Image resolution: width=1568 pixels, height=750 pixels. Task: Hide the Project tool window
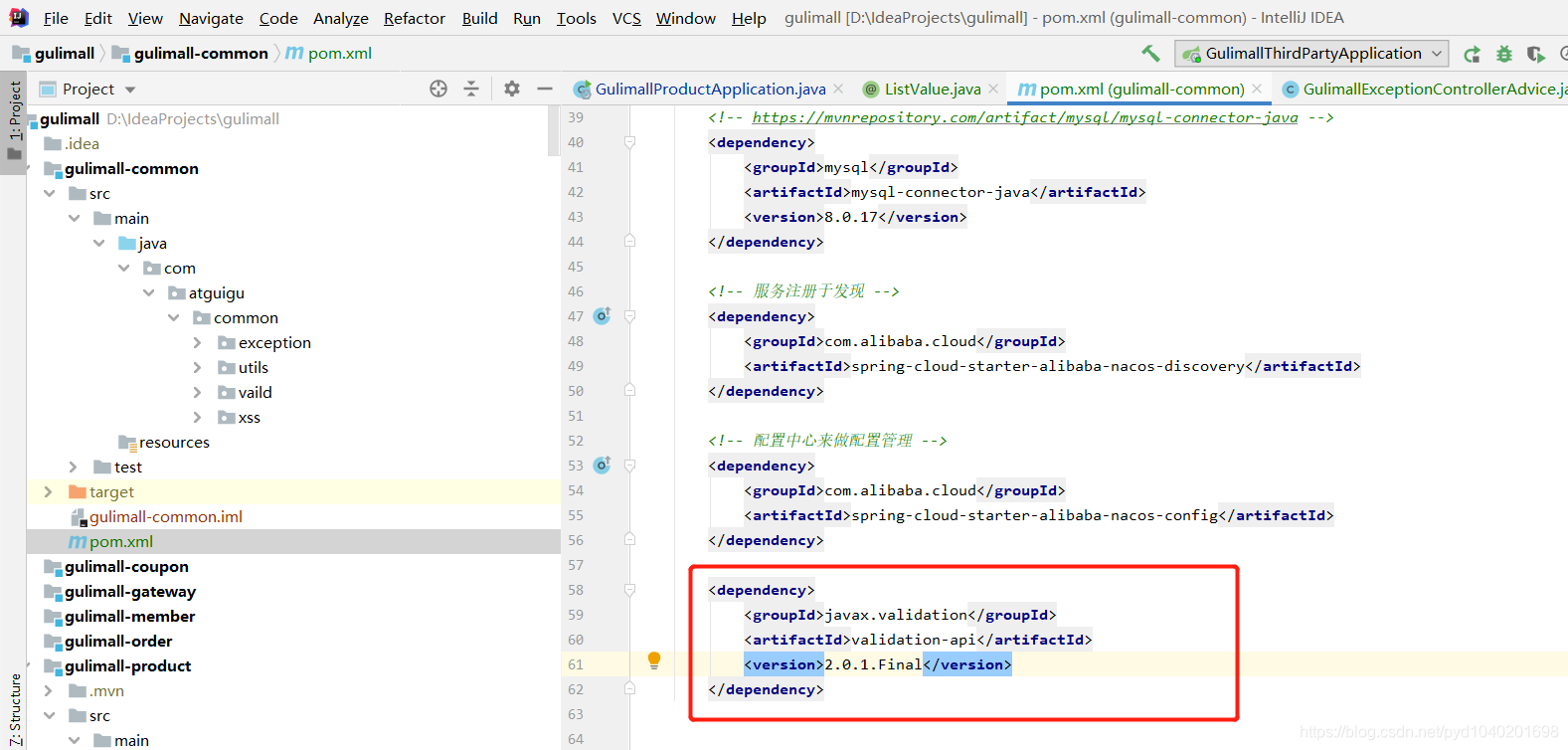pyautogui.click(x=545, y=89)
